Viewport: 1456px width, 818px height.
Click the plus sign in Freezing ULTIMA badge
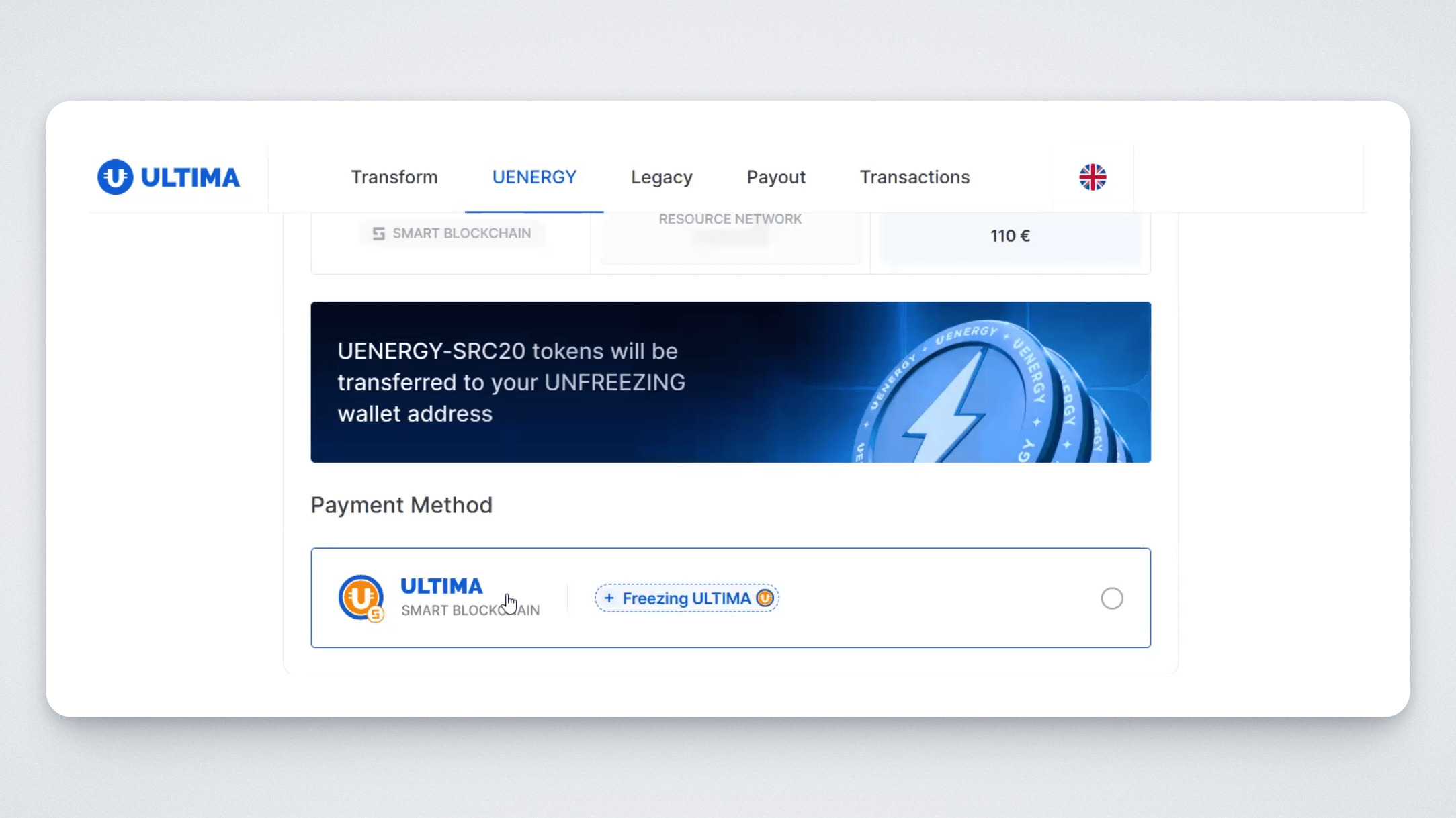[609, 598]
